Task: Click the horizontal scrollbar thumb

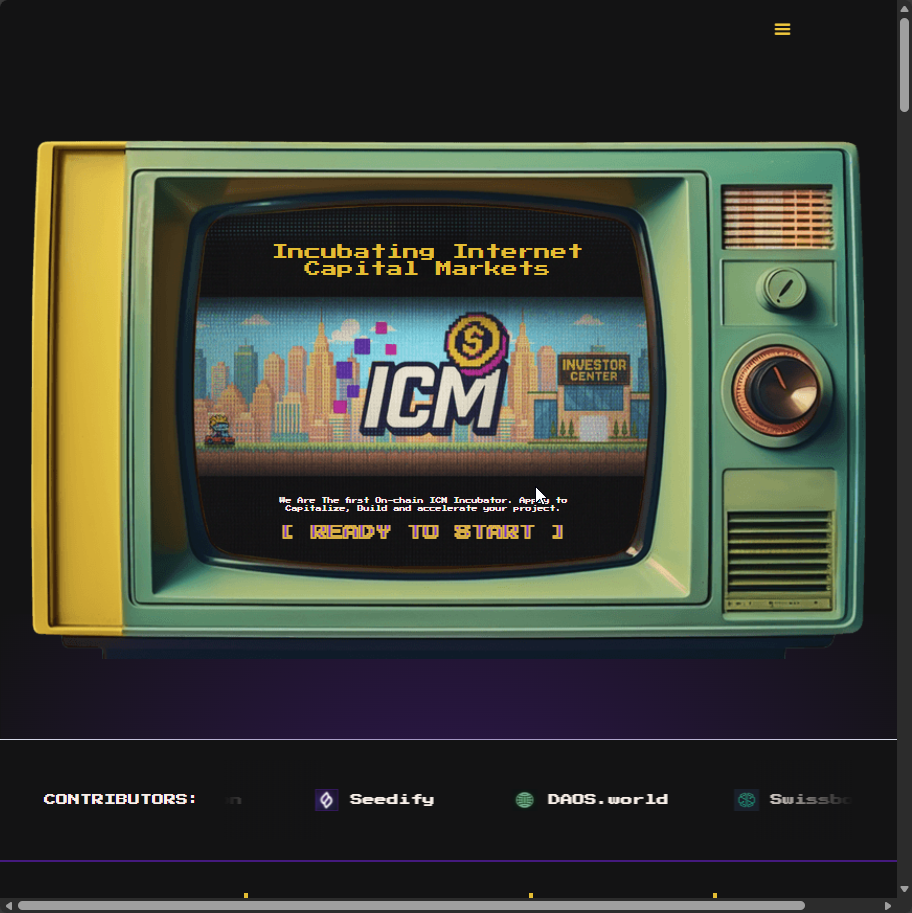Action: click(x=410, y=906)
